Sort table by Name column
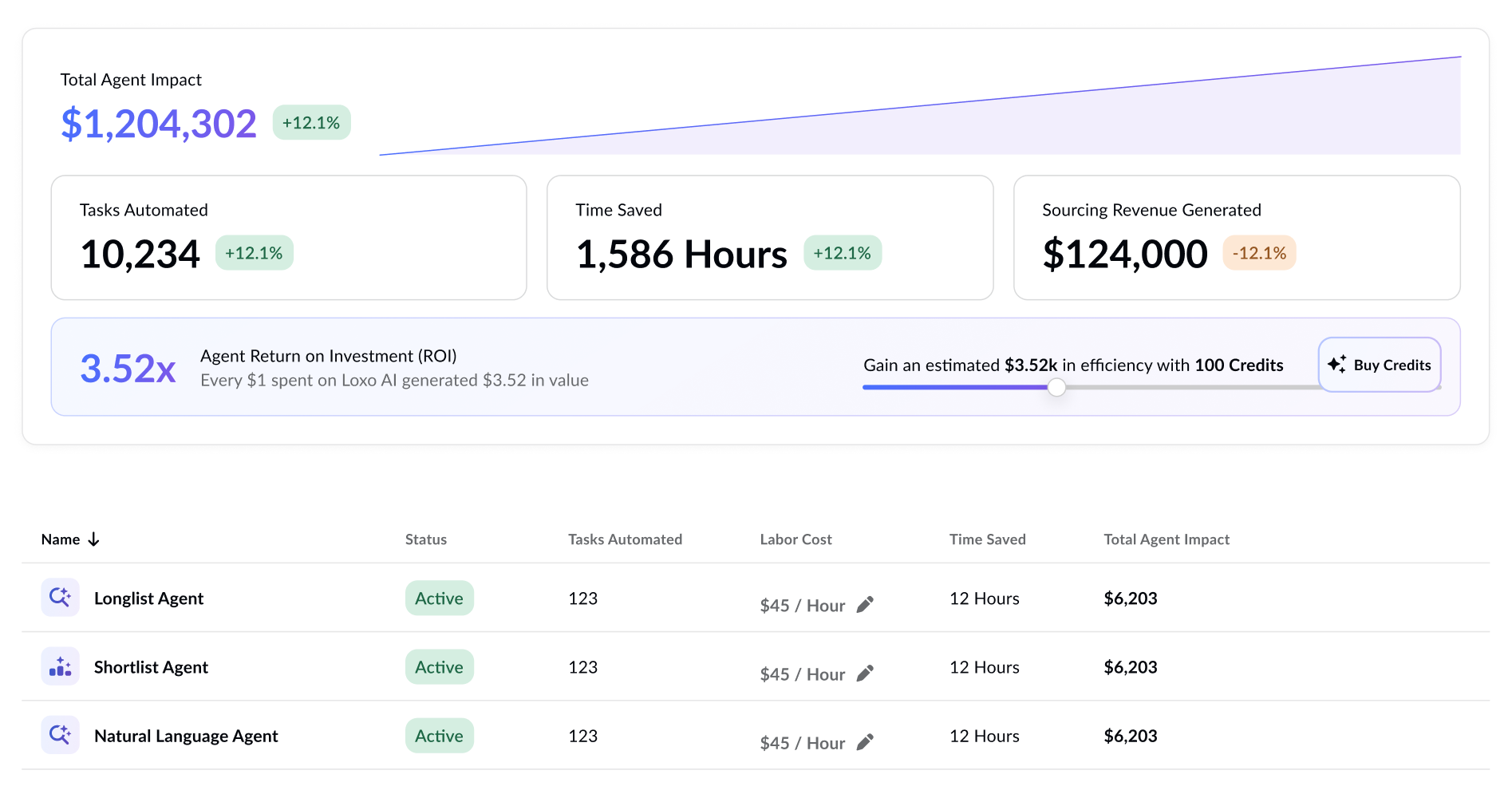The image size is (1512, 798). pyautogui.click(x=70, y=539)
